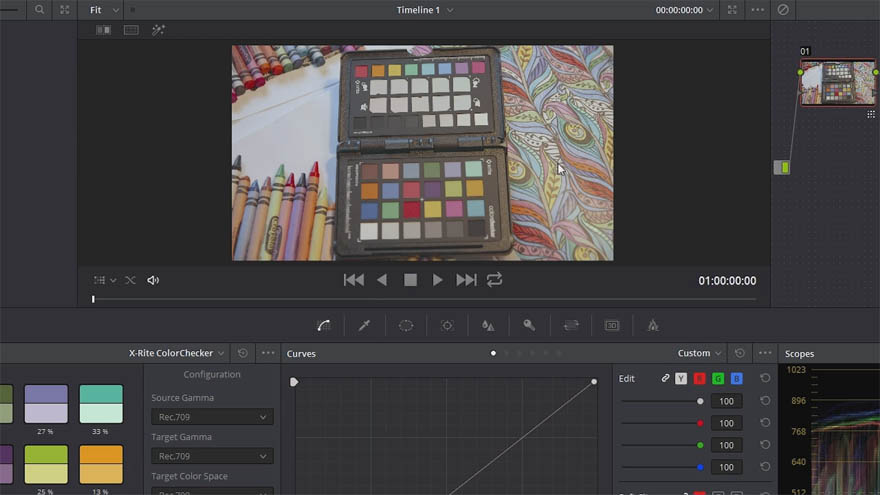Open viewer options three-dots menu at top
880x495 pixels.
(x=758, y=10)
